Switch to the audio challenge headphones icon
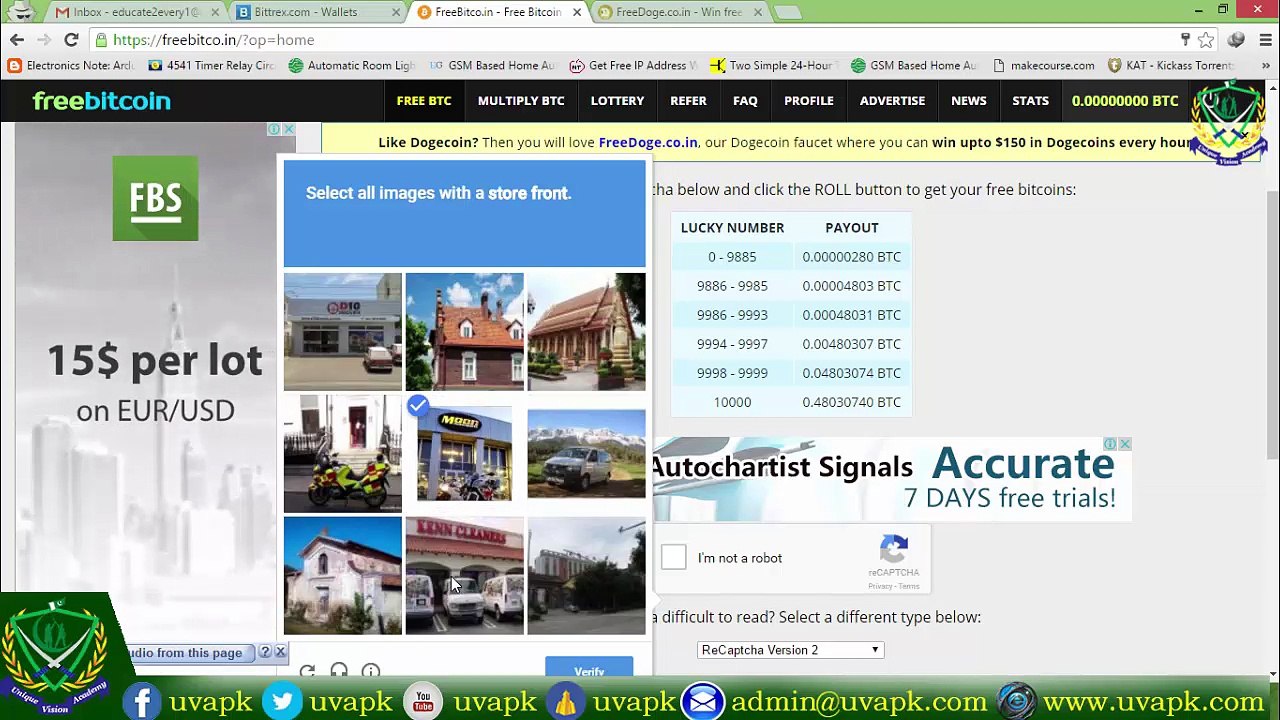The image size is (1280, 720). 339,671
